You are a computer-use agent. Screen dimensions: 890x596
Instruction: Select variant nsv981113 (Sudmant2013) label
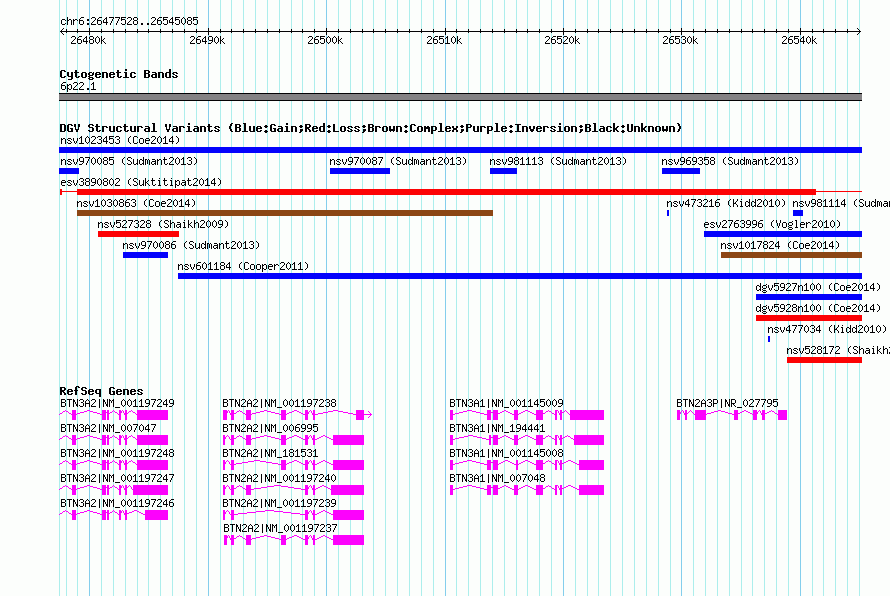(558, 161)
